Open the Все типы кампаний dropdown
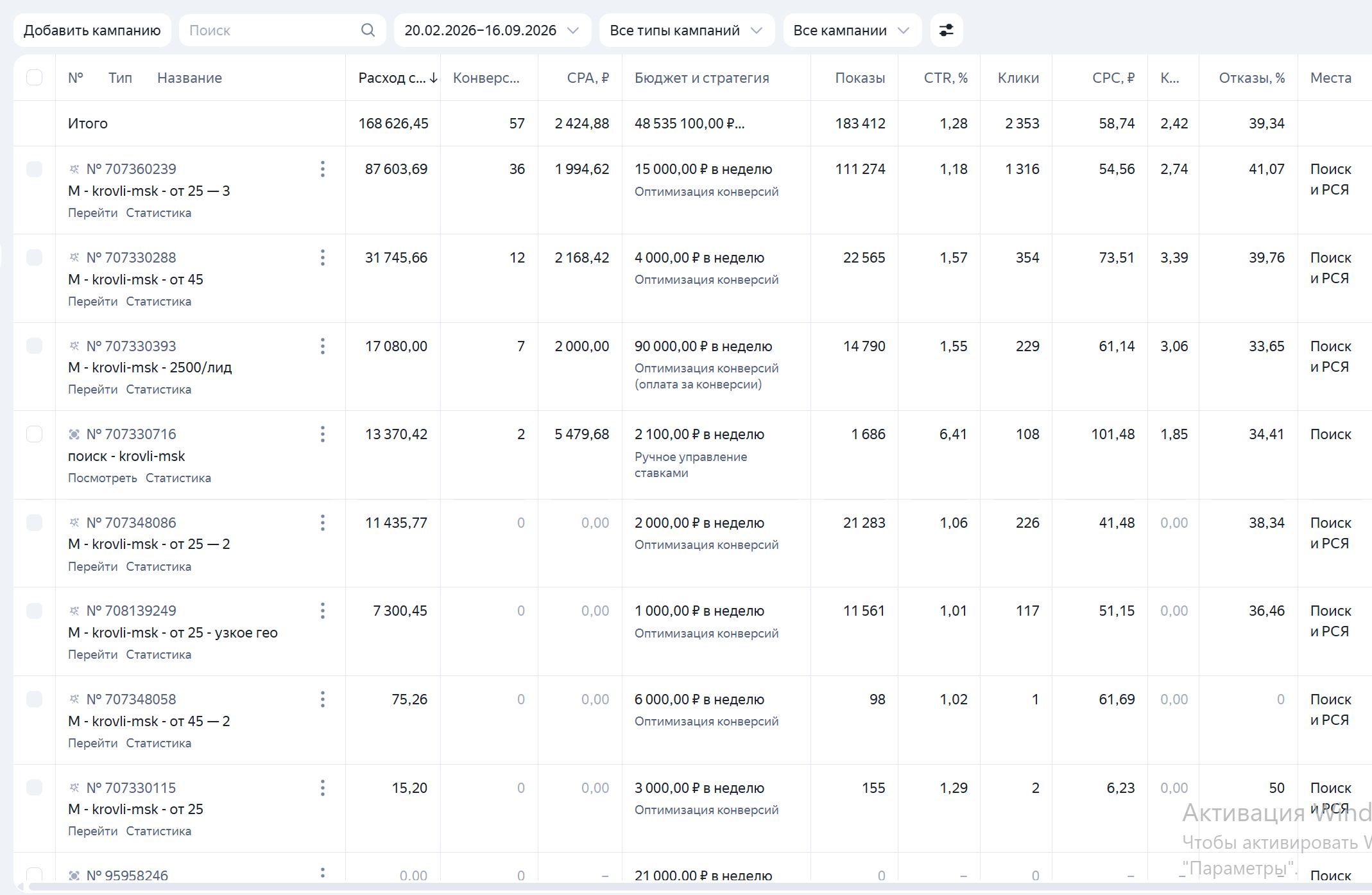Viewport: 1372px width, 895px height. click(x=687, y=30)
